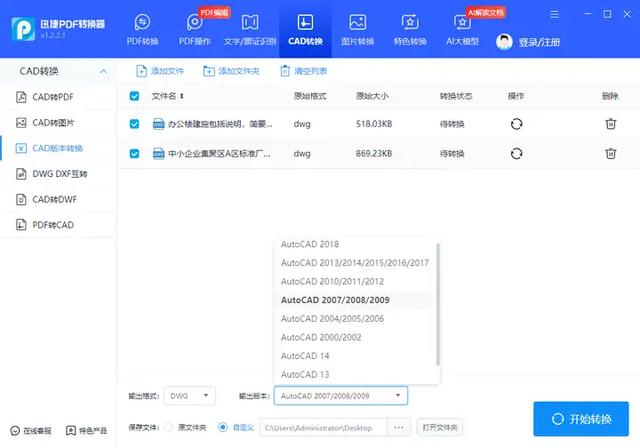Click the browse ellipsis button
The width and height of the screenshot is (640, 448).
[x=399, y=428]
